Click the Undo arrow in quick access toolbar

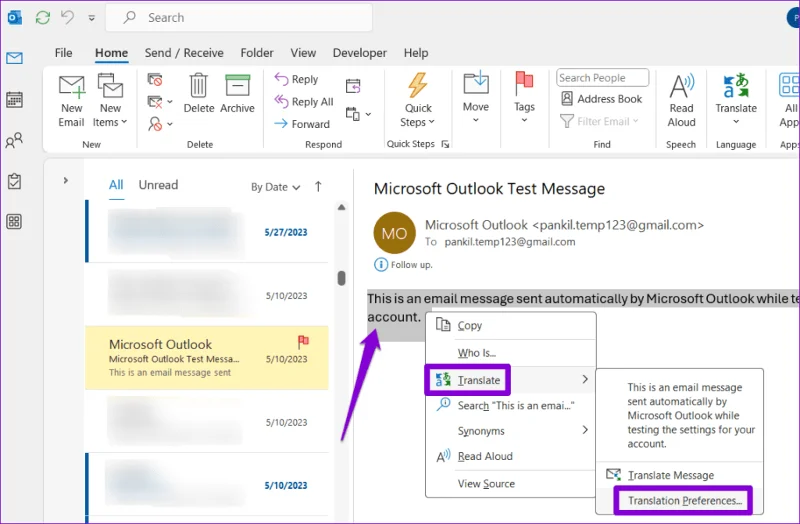67,17
